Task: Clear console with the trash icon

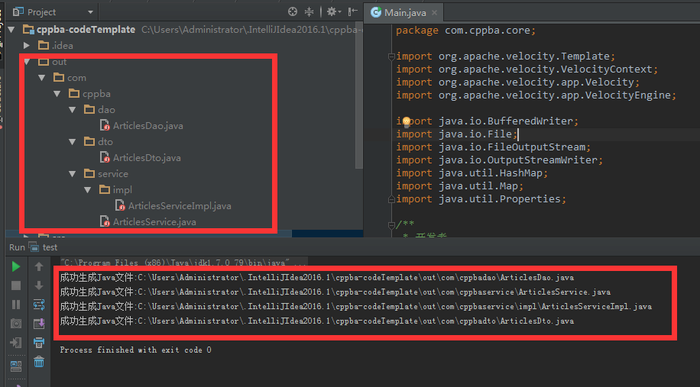Action: pyautogui.click(x=39, y=362)
